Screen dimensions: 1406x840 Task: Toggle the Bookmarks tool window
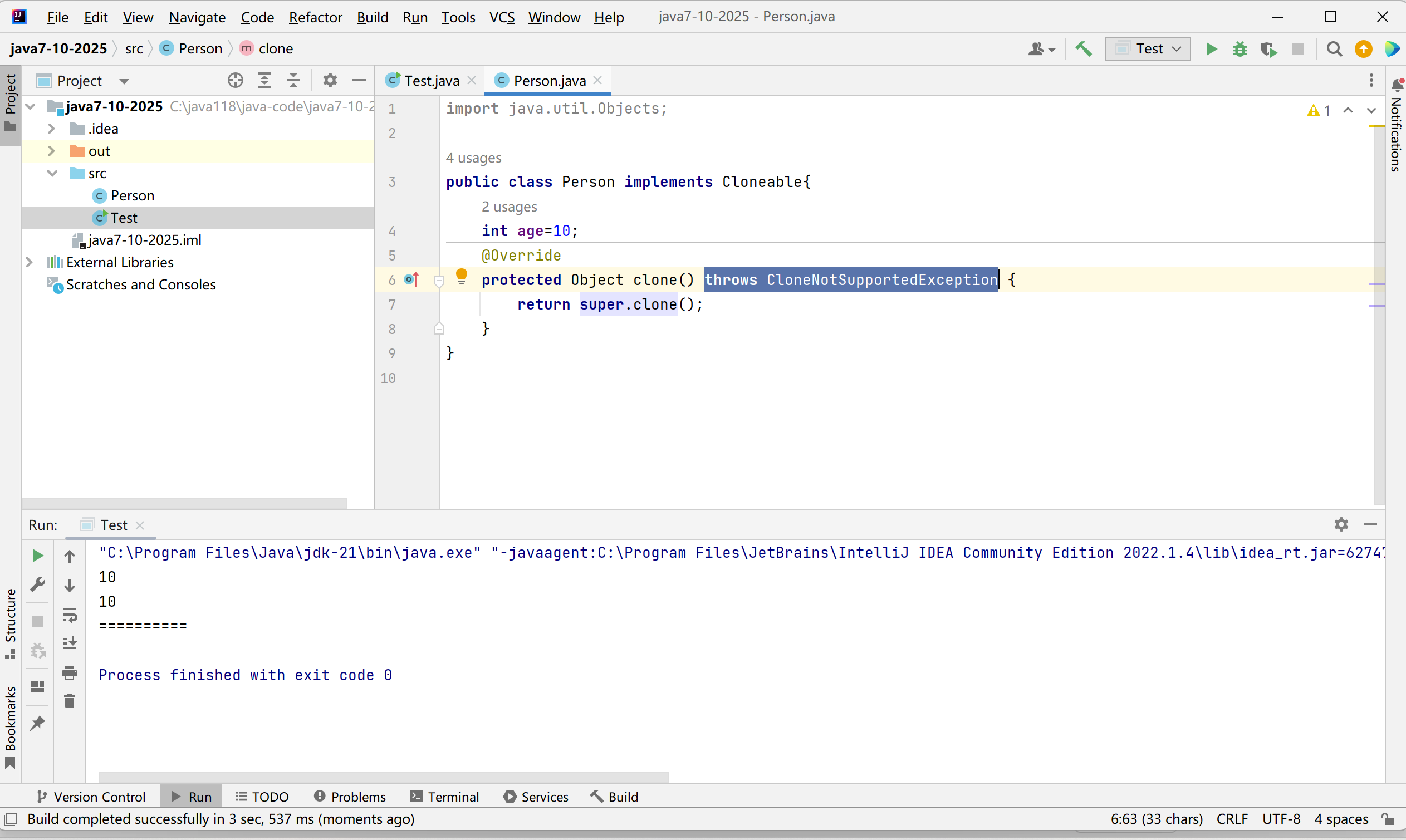(10, 727)
